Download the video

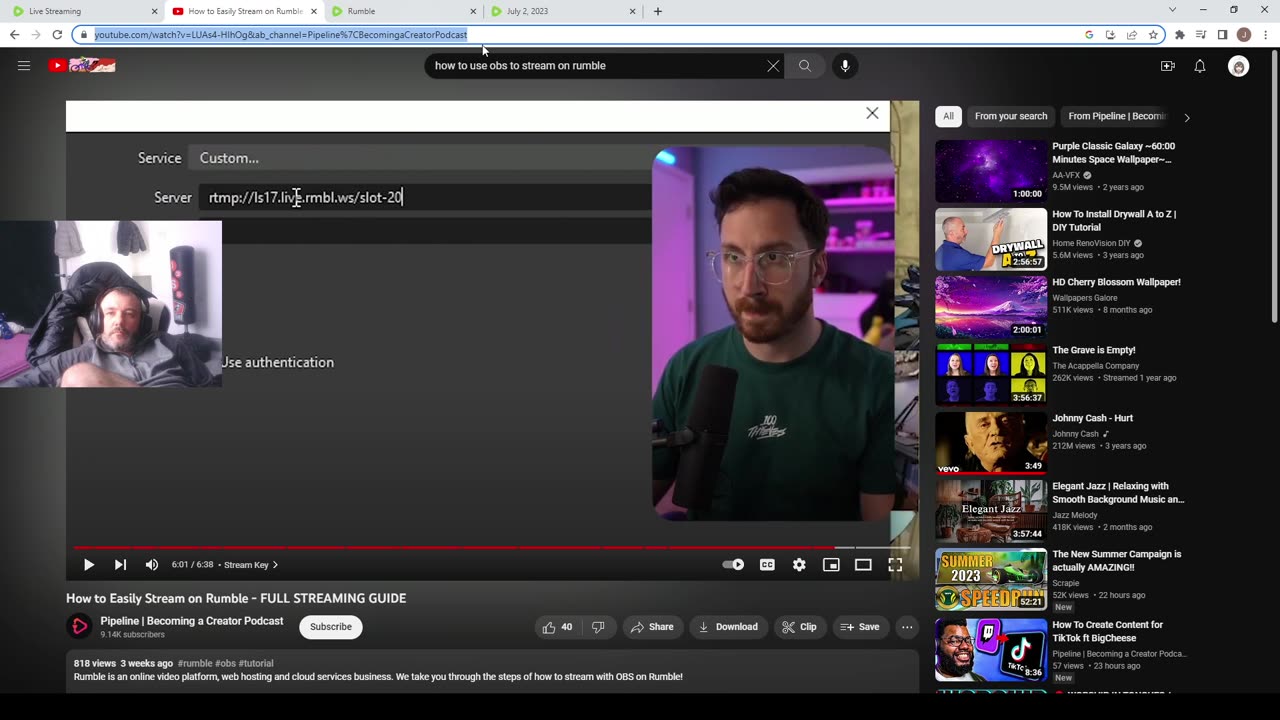(728, 627)
